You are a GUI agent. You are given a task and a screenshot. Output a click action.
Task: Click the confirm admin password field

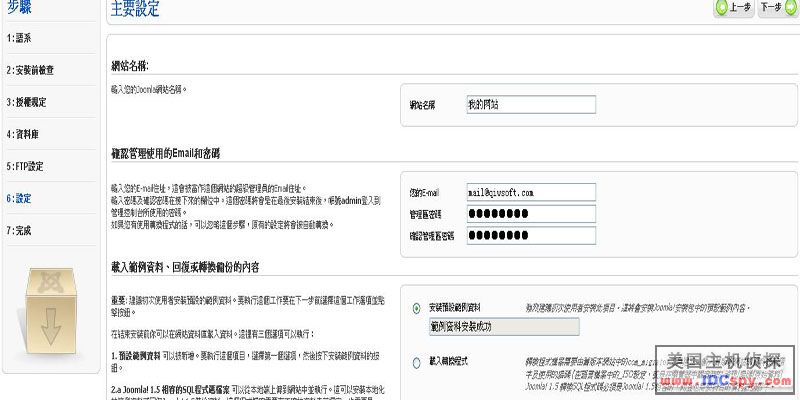click(x=531, y=235)
